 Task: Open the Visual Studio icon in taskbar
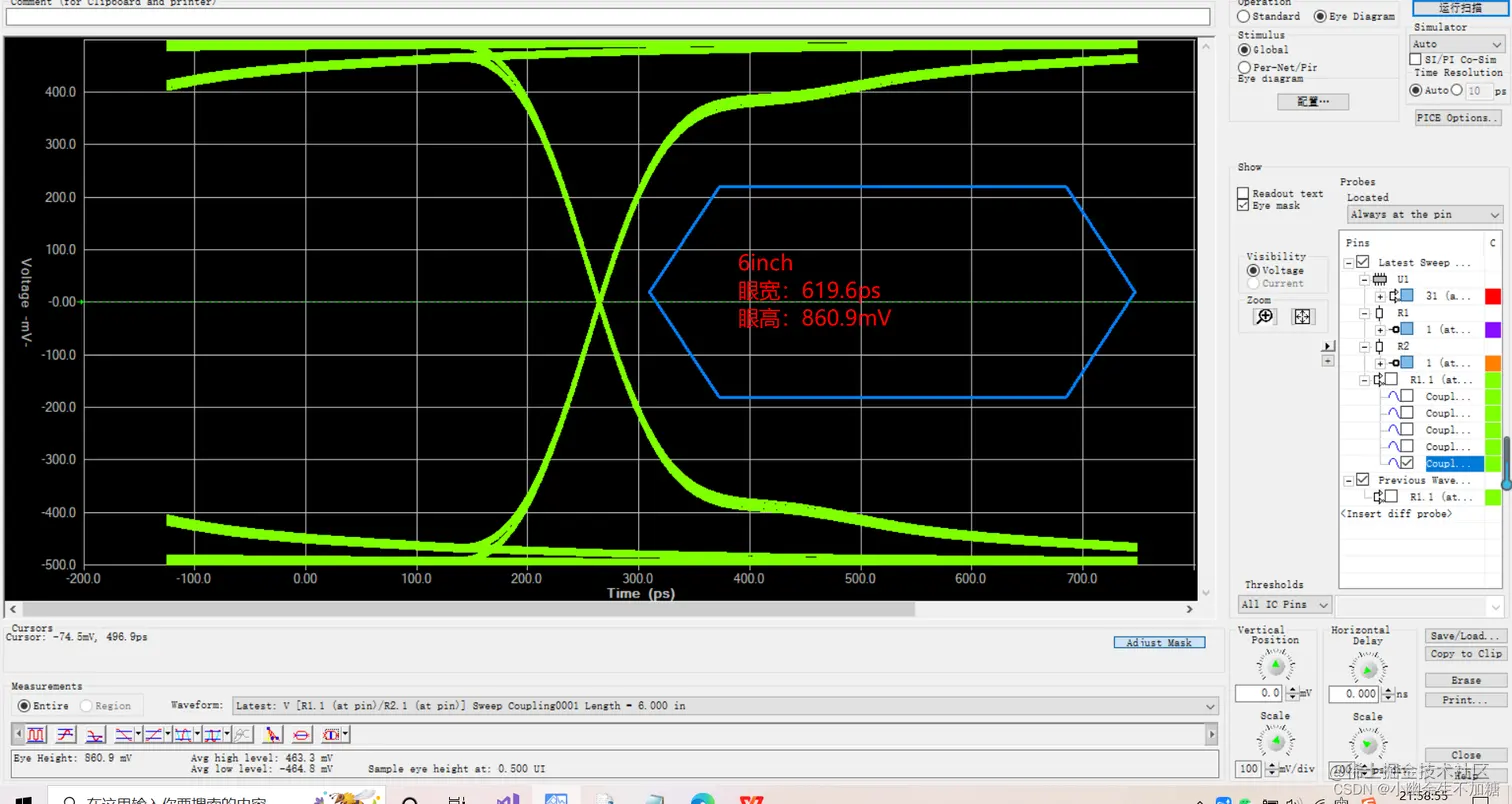tap(508, 798)
